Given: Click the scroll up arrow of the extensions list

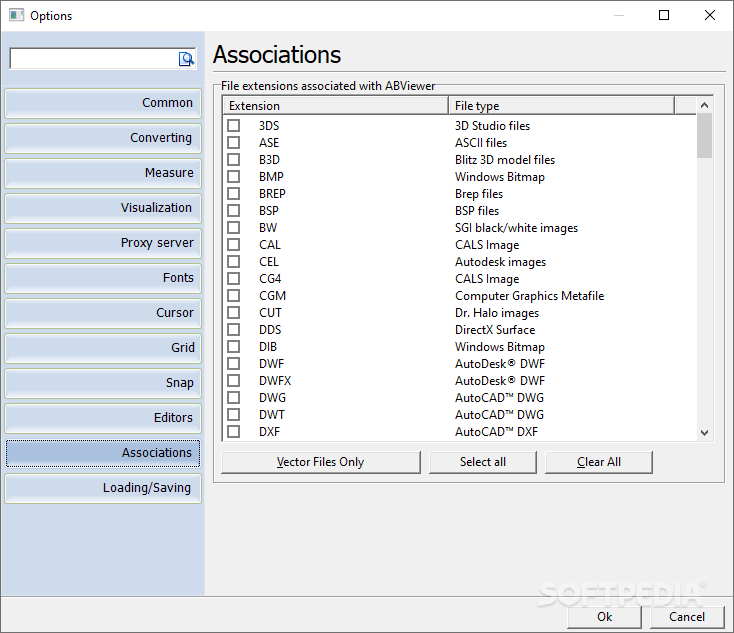Looking at the screenshot, I should [x=705, y=105].
